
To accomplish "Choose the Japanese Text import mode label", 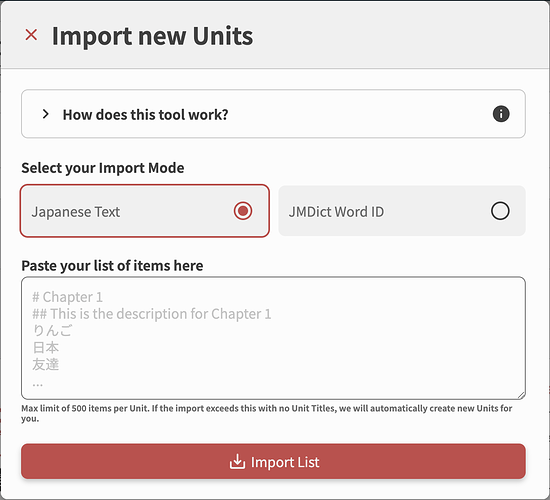I will (x=76, y=212).
